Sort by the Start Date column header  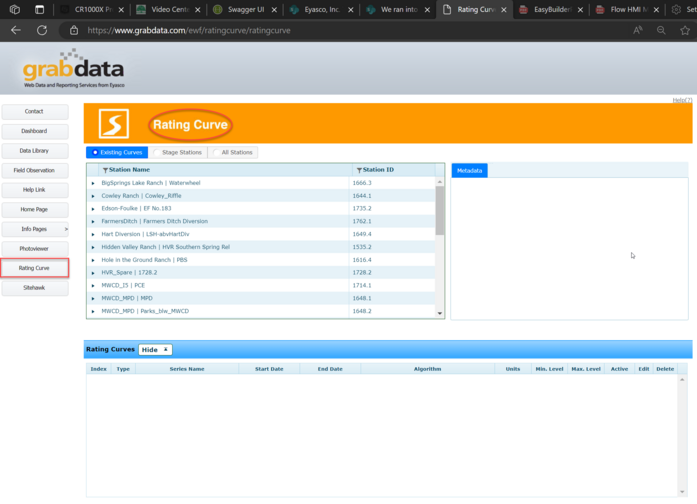269,369
